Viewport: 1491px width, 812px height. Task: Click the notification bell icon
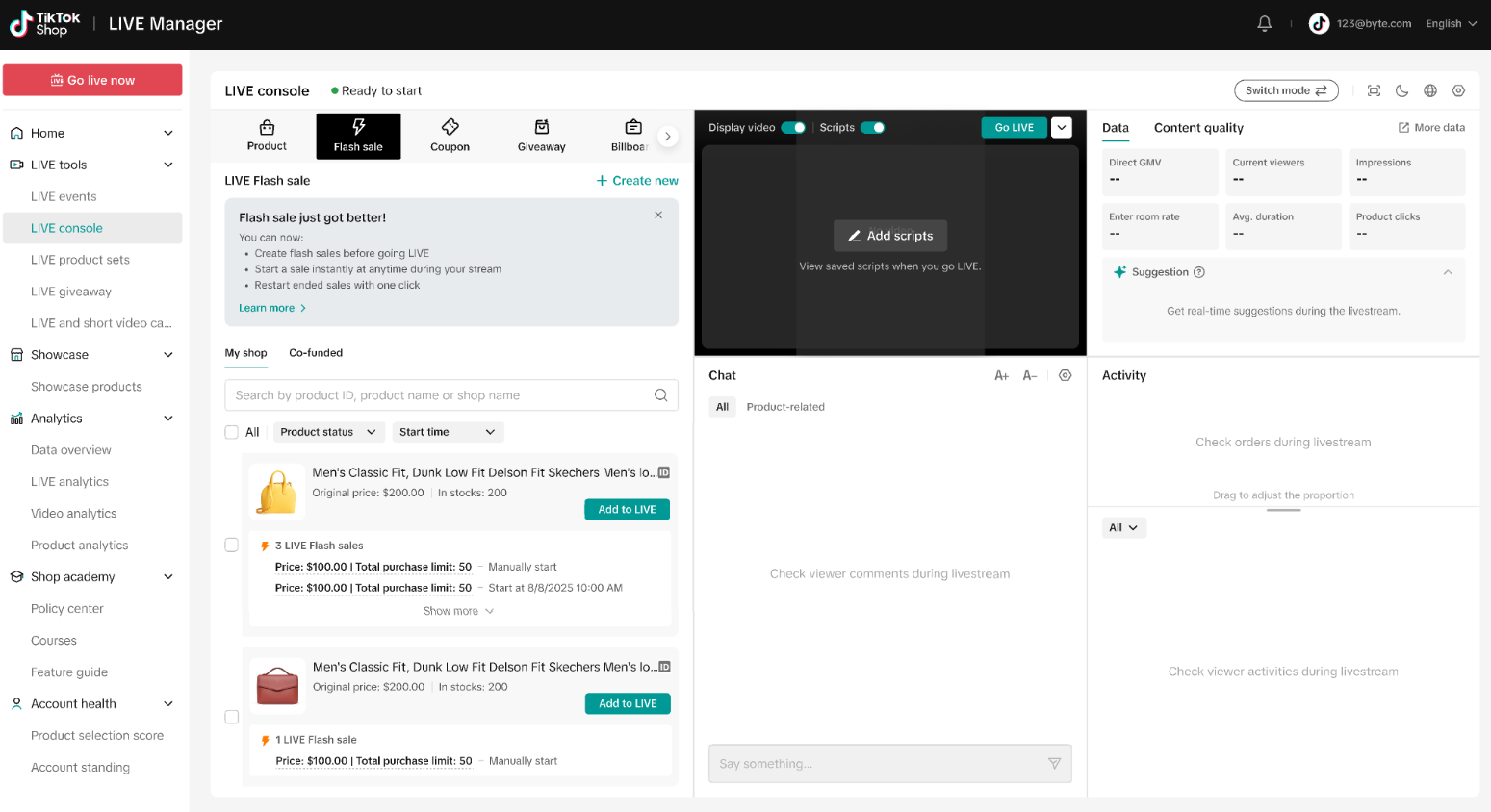point(1264,24)
